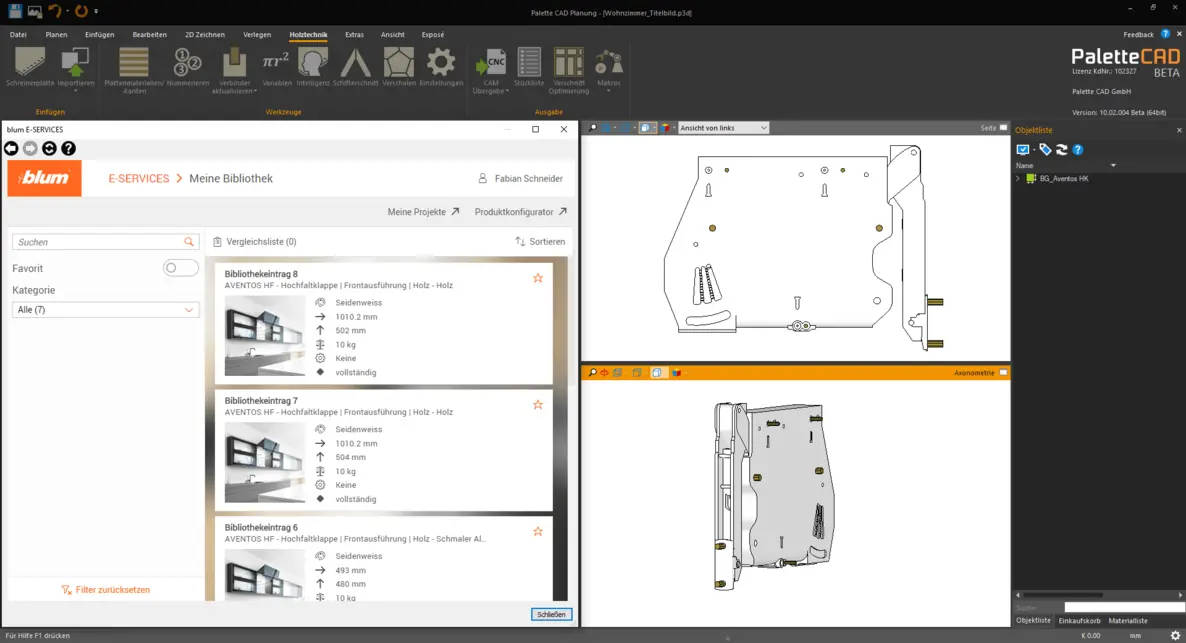
Task: Open the Ansicht von links dropdown
Action: click(x=723, y=128)
